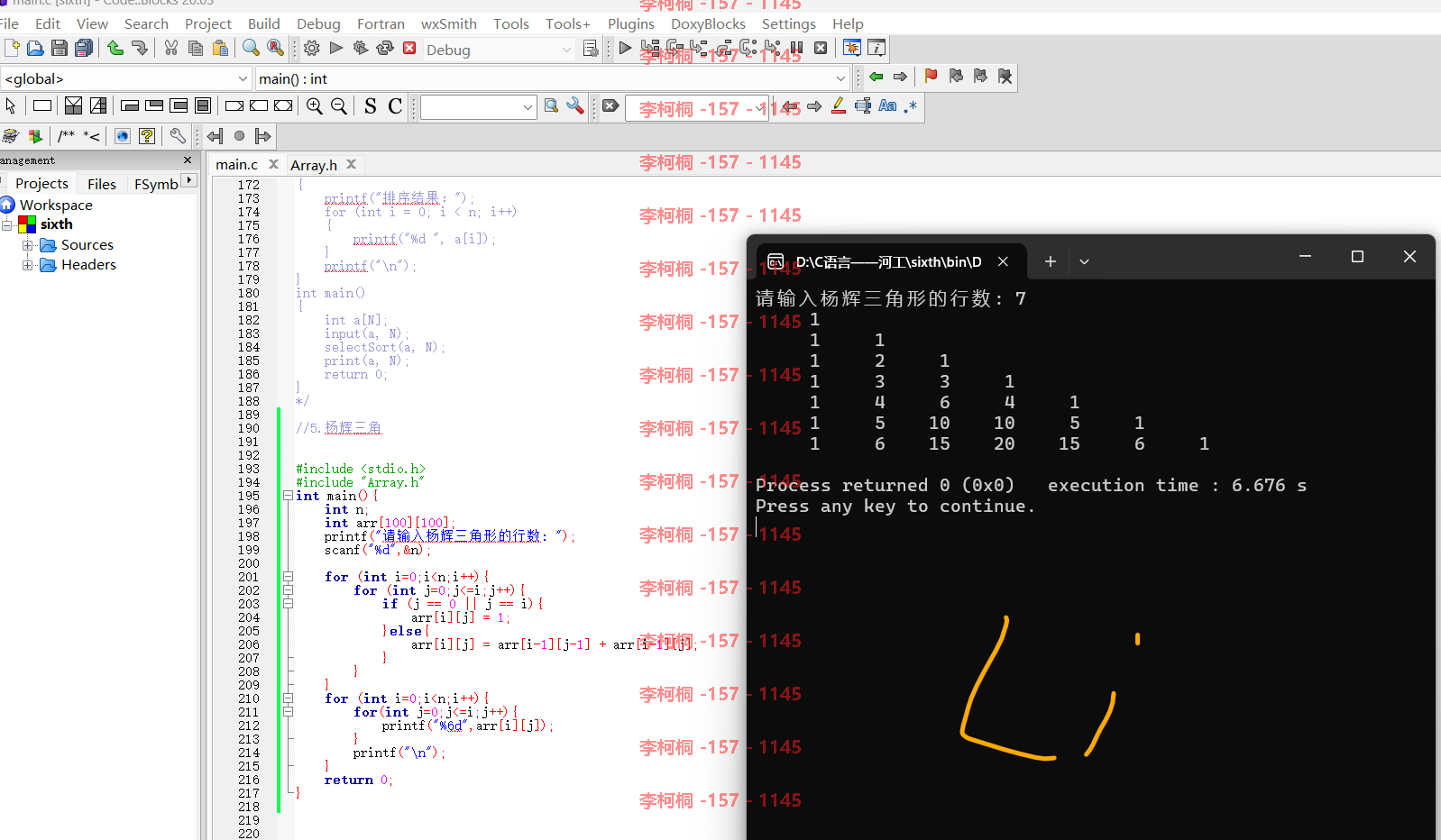
Task: Click the DoxyBlocks line comment *< icon
Action: 91,136
